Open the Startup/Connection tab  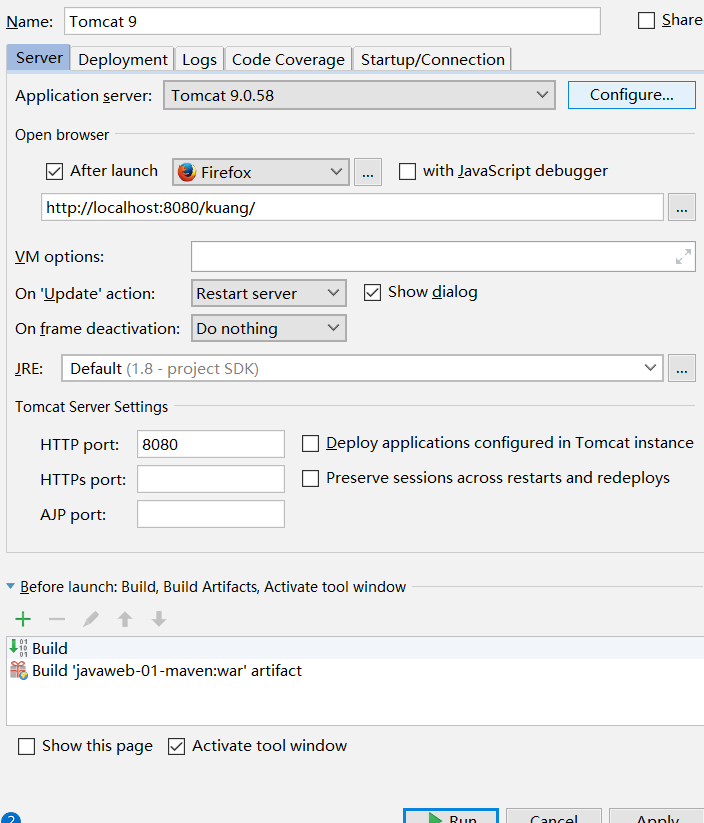[433, 59]
